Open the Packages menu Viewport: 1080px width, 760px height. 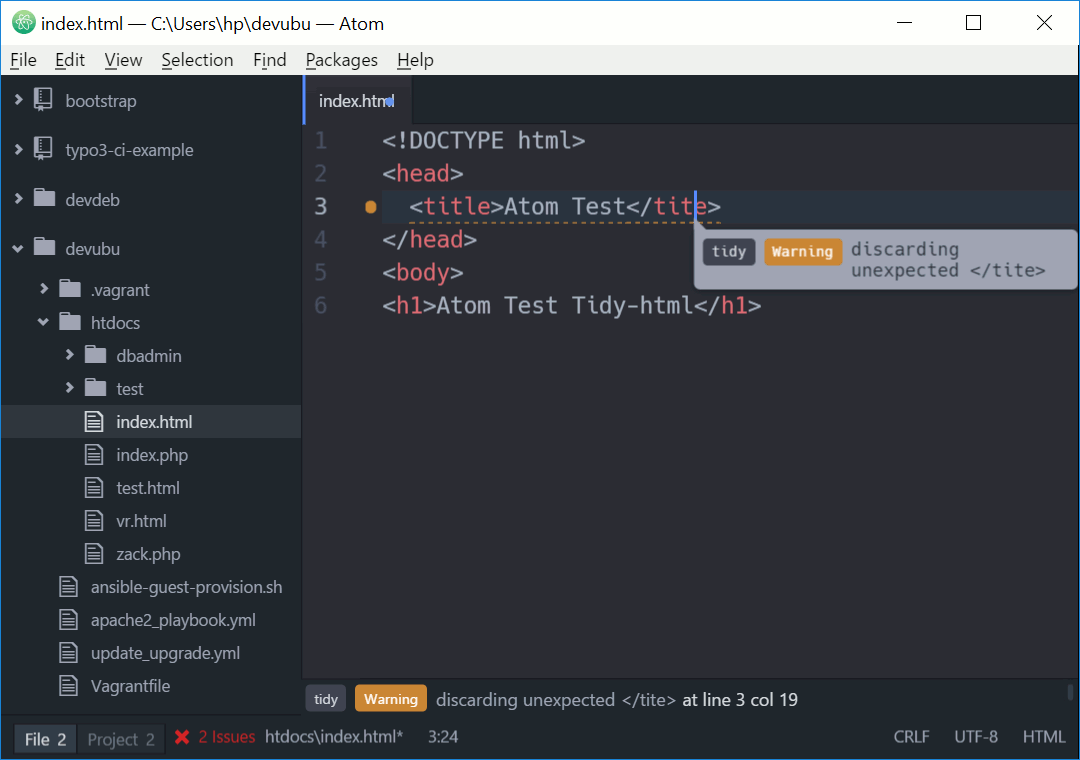point(341,60)
